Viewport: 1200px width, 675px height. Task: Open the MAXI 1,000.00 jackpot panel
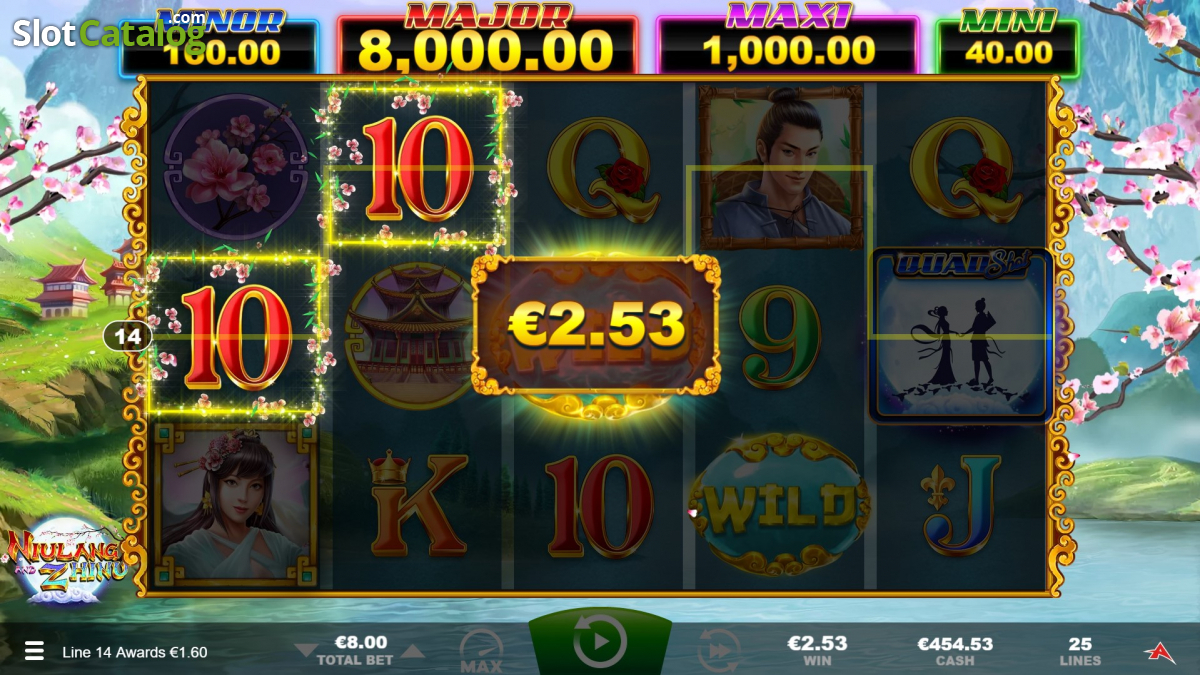(x=788, y=40)
